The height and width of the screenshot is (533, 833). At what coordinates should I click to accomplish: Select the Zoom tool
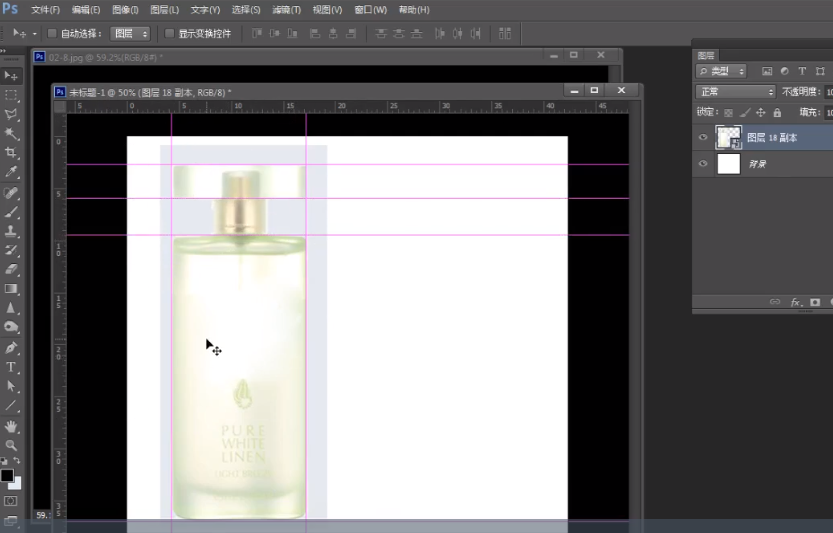pos(11,445)
